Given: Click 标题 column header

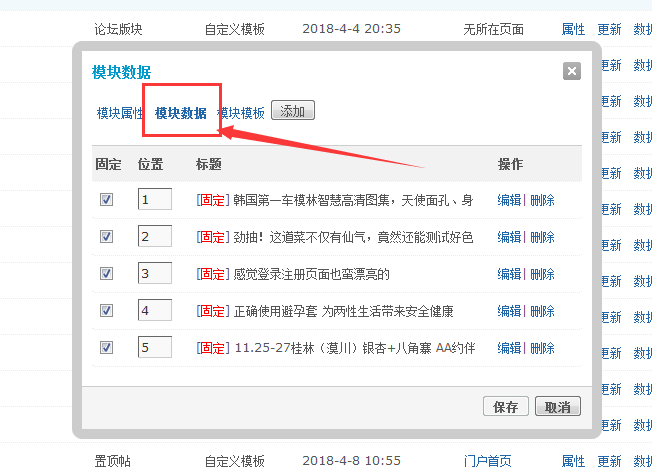Looking at the screenshot, I should [x=208, y=164].
